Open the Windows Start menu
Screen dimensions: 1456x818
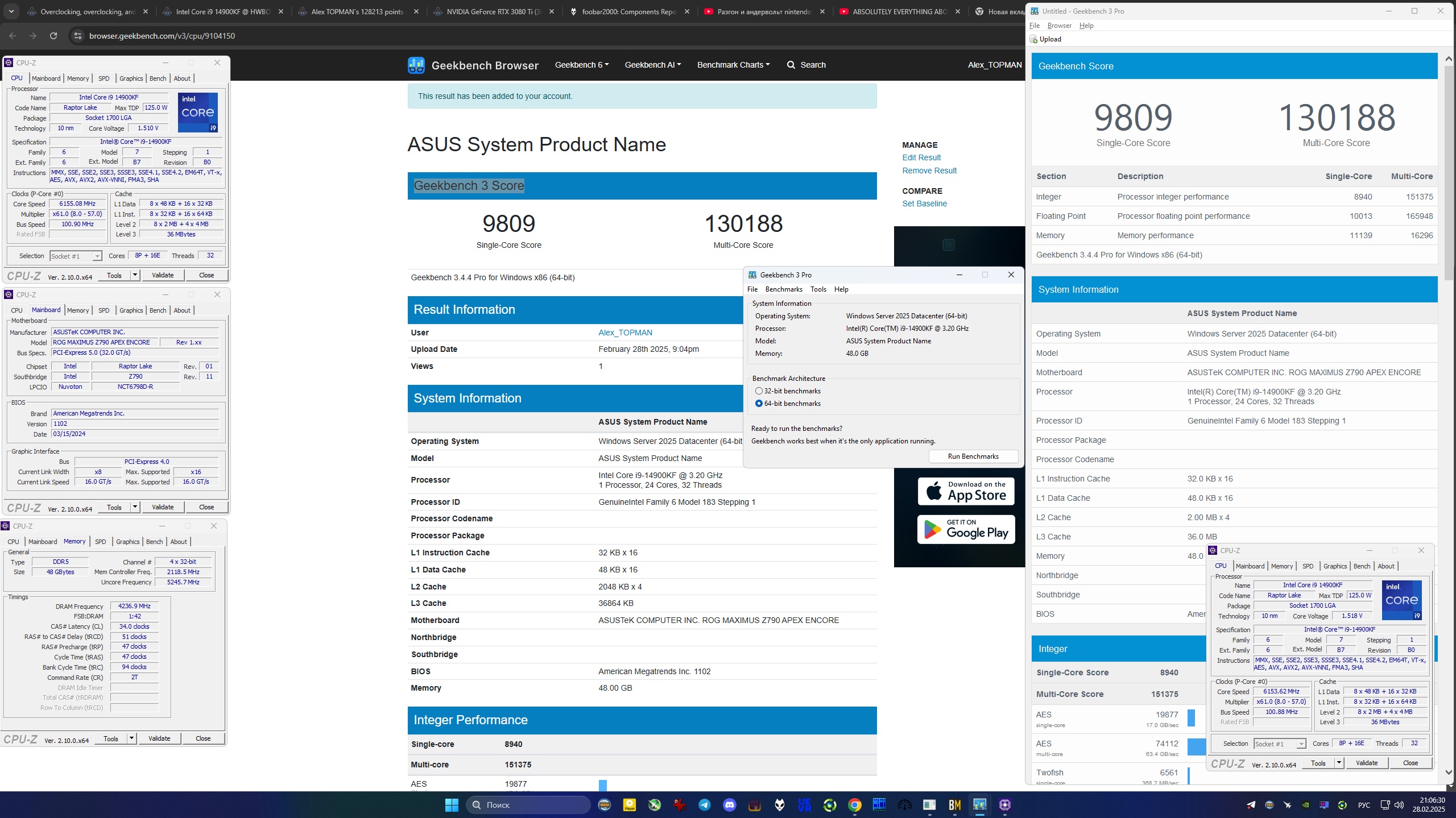click(x=452, y=805)
